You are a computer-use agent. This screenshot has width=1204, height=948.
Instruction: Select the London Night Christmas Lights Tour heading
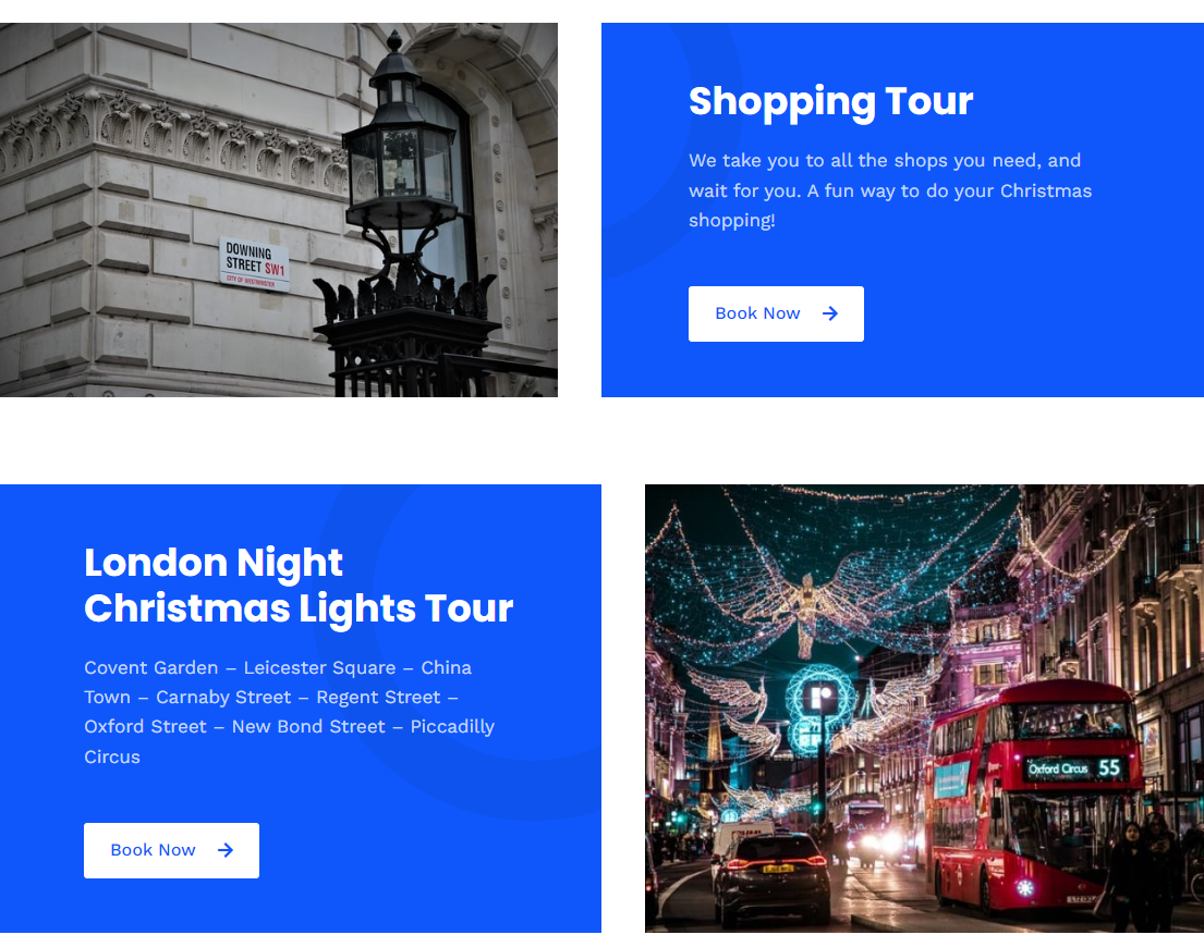(x=298, y=585)
